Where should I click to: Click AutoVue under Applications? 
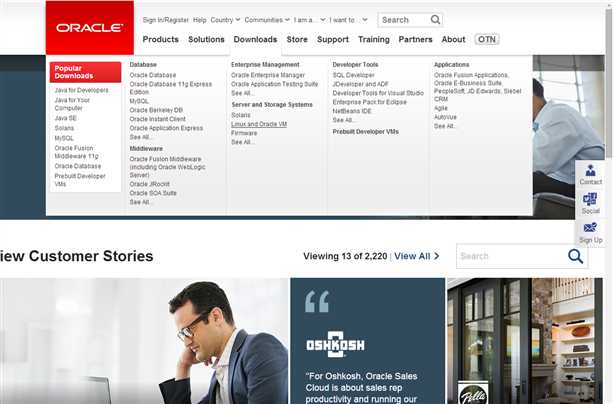445,117
